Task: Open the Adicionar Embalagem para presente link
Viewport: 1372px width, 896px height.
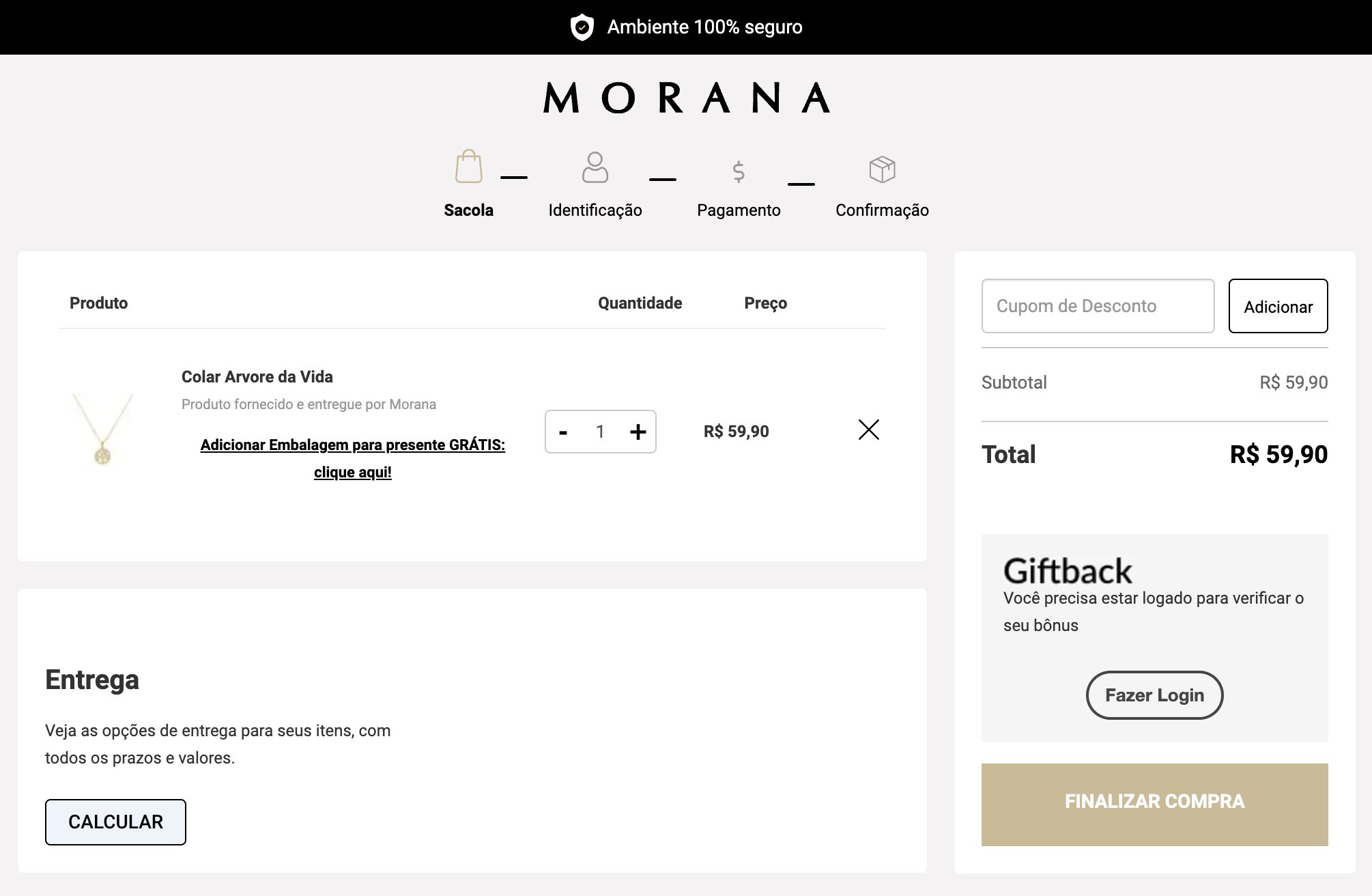Action: (353, 458)
